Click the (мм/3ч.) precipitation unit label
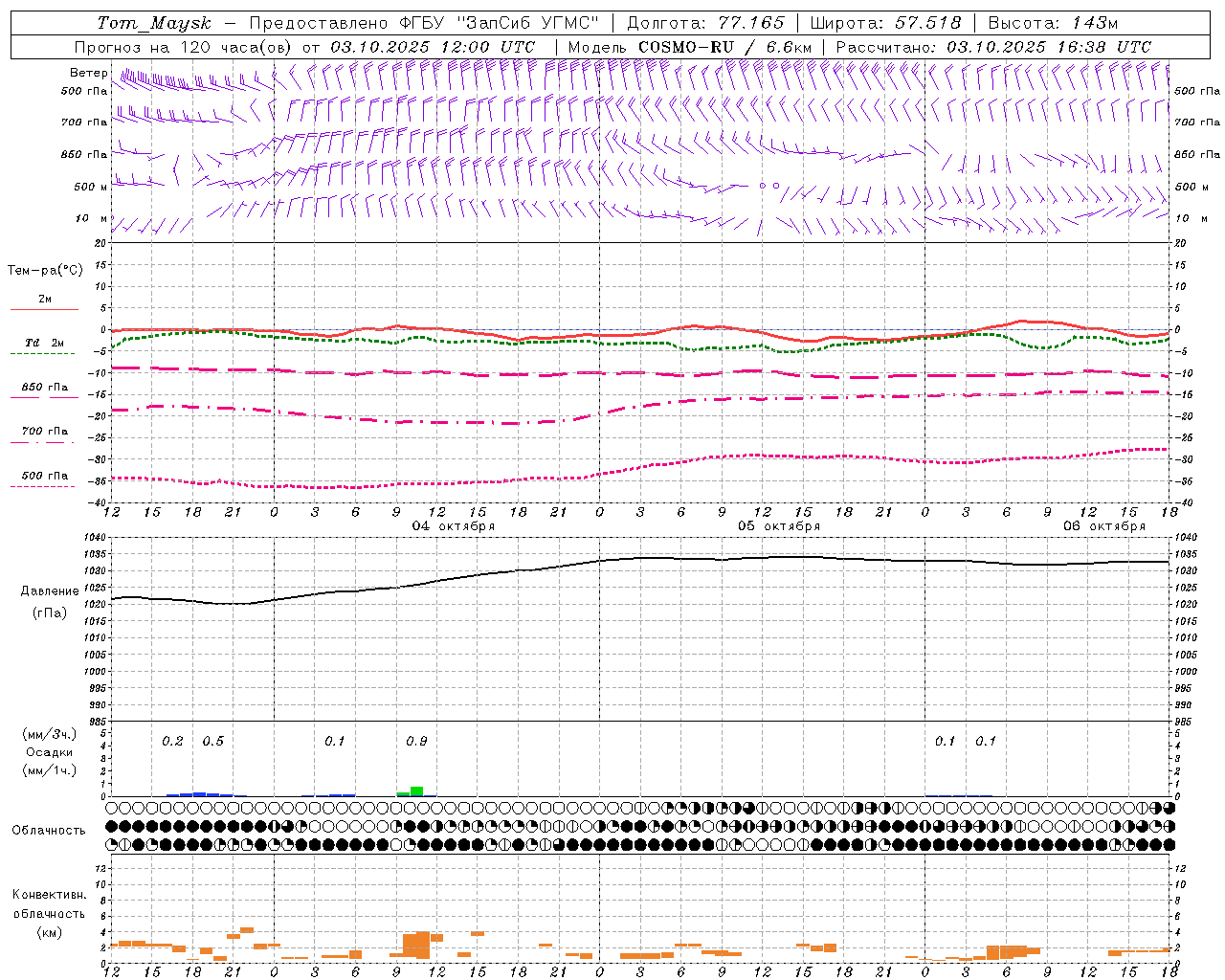 pos(50,735)
